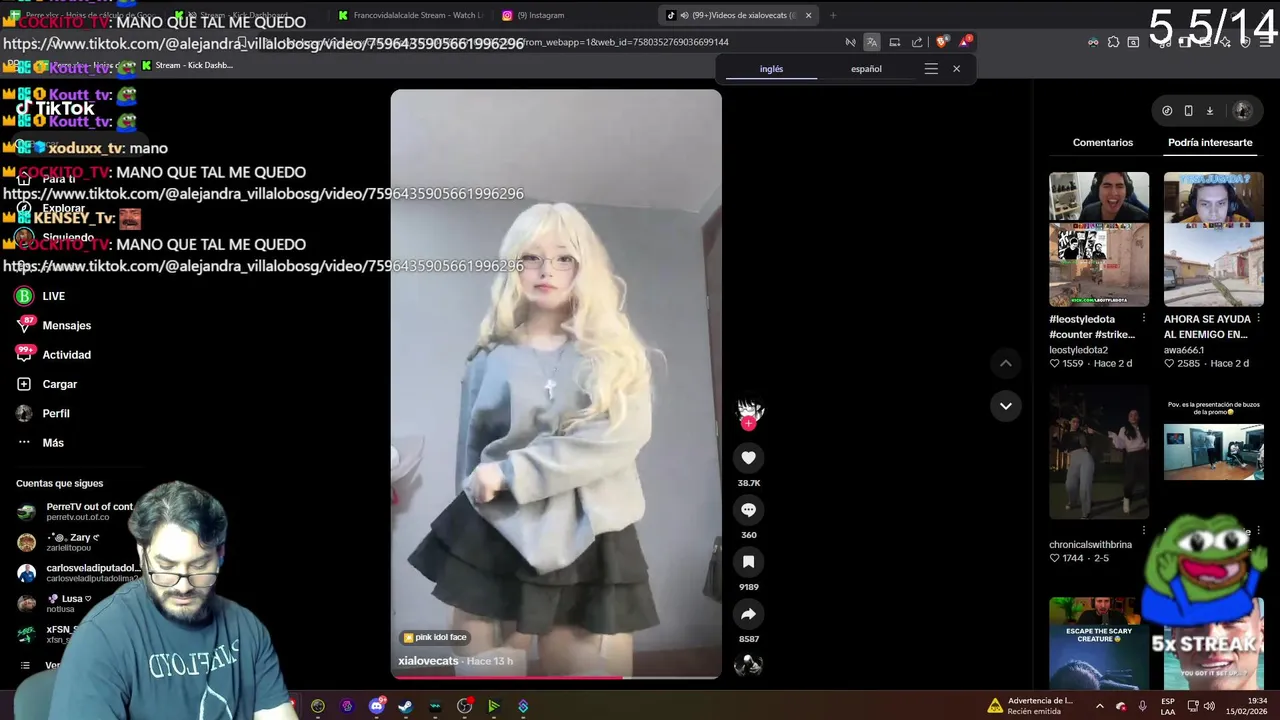Click the microphone icon in system tray

tap(1142, 706)
